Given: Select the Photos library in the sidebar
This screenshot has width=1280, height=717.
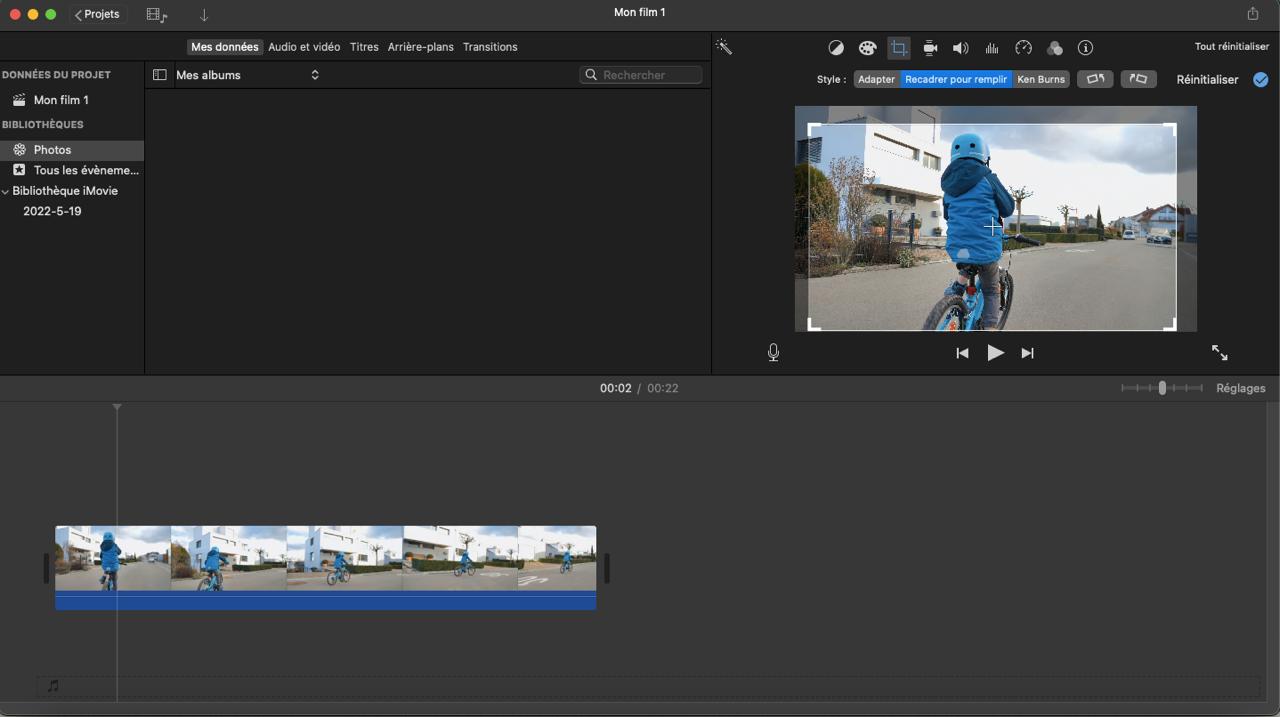Looking at the screenshot, I should 52,149.
